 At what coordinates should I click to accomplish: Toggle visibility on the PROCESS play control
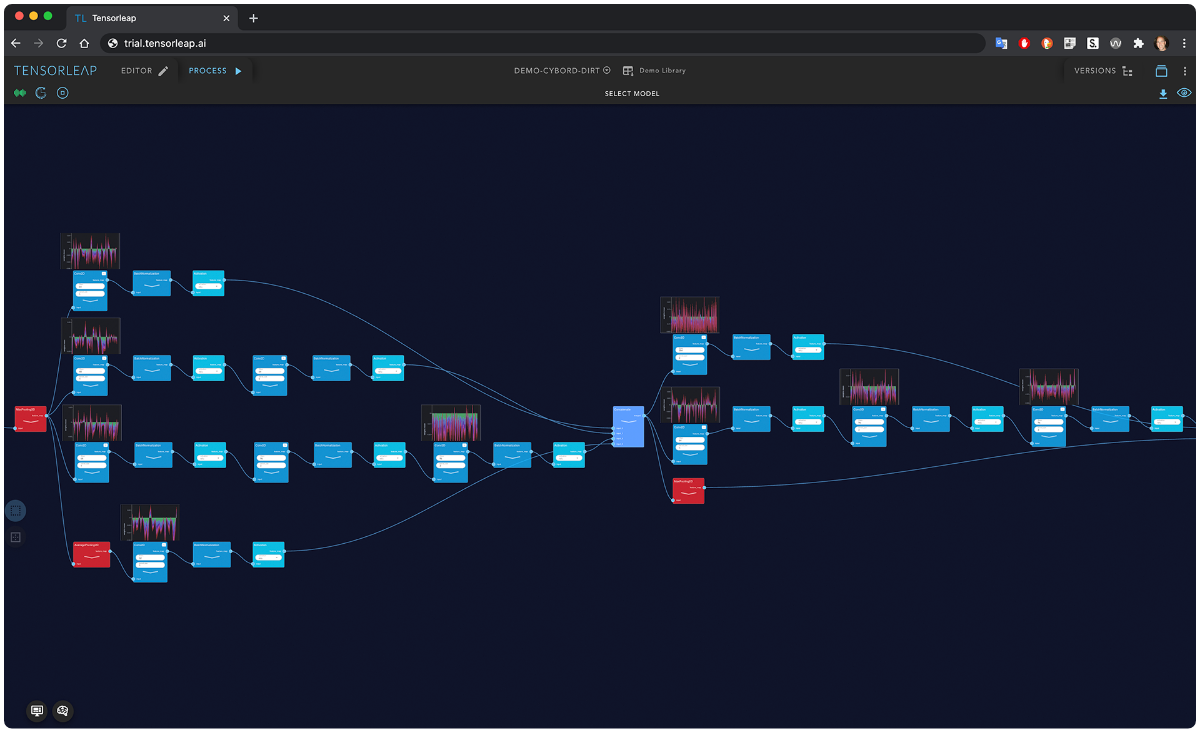239,71
